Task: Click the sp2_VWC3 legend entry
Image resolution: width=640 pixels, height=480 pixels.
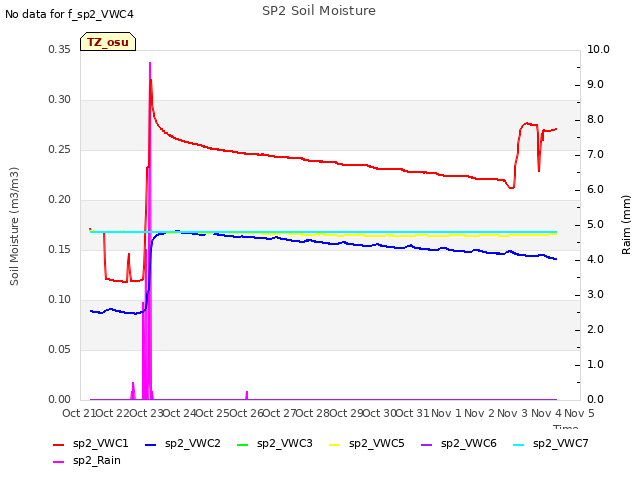Action: [275, 444]
